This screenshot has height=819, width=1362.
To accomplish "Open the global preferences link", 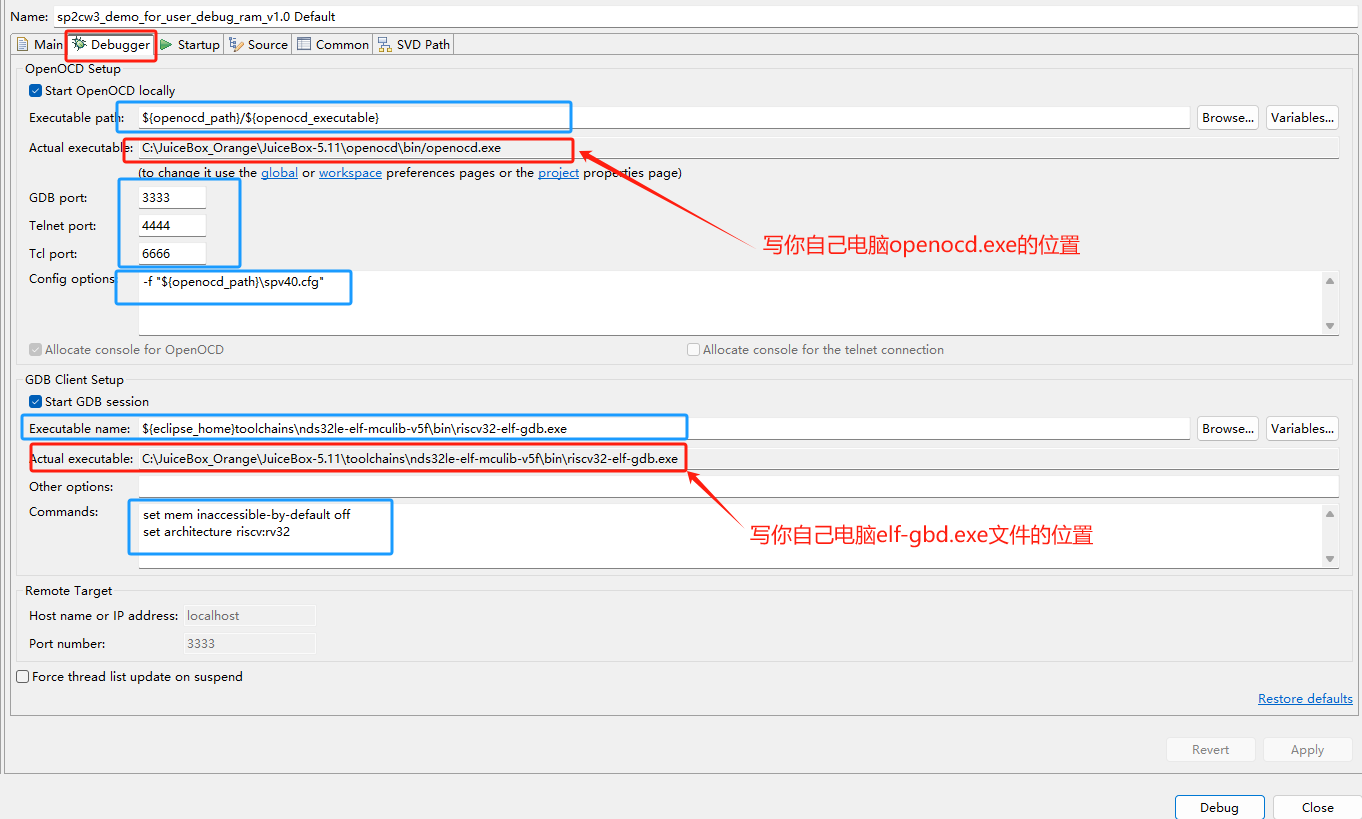I will (279, 173).
